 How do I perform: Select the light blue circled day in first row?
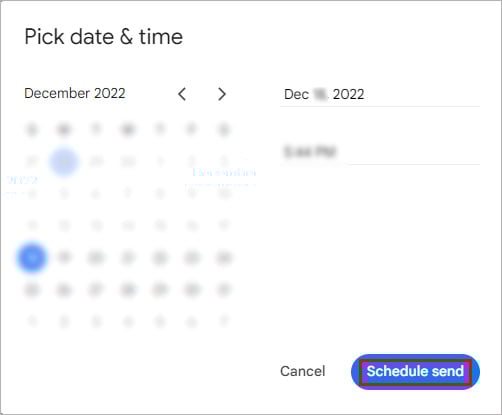click(64, 162)
